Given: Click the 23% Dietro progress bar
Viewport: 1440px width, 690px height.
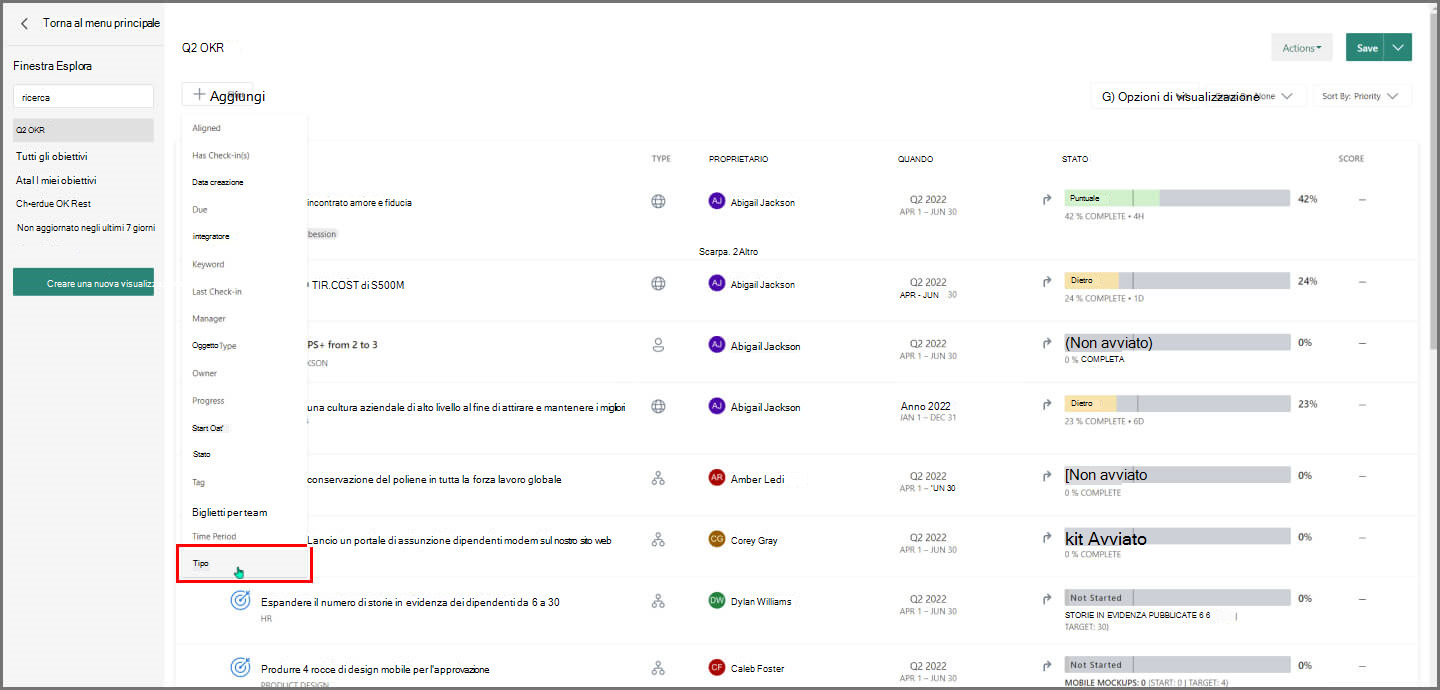Looking at the screenshot, I should click(x=1177, y=403).
